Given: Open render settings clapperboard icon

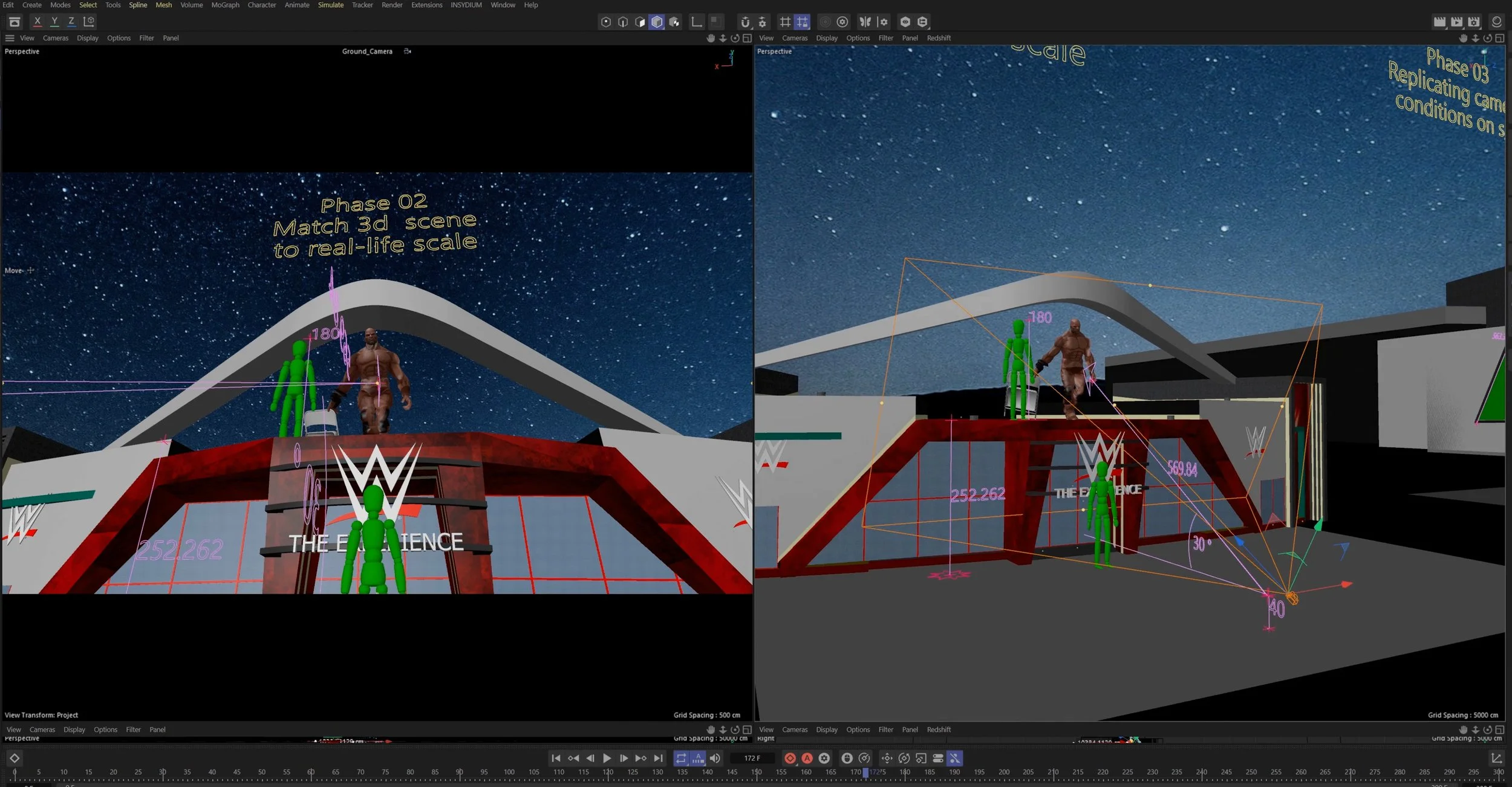Looking at the screenshot, I should click(1474, 22).
